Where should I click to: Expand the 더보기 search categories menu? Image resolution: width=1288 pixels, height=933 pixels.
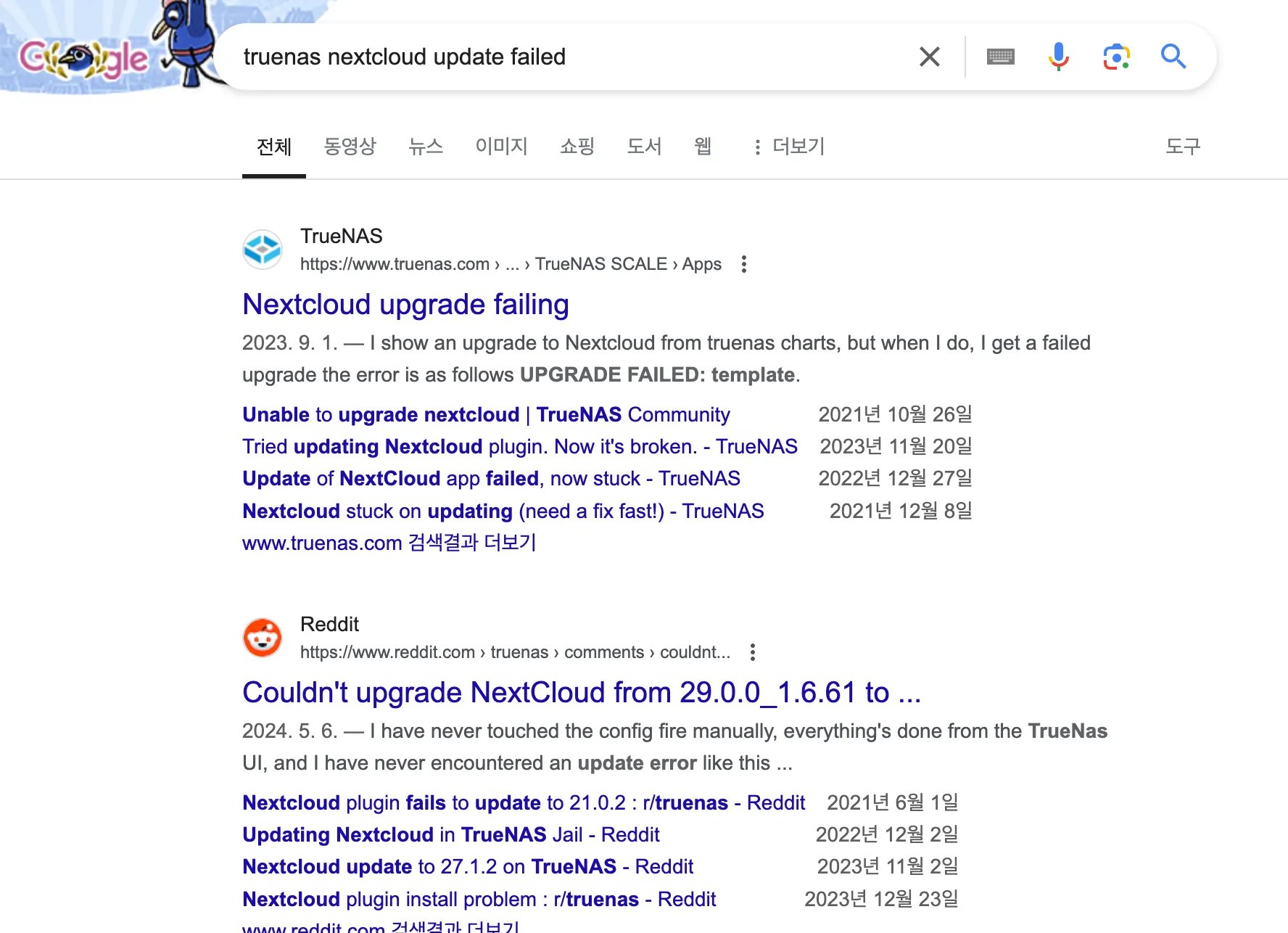(789, 147)
